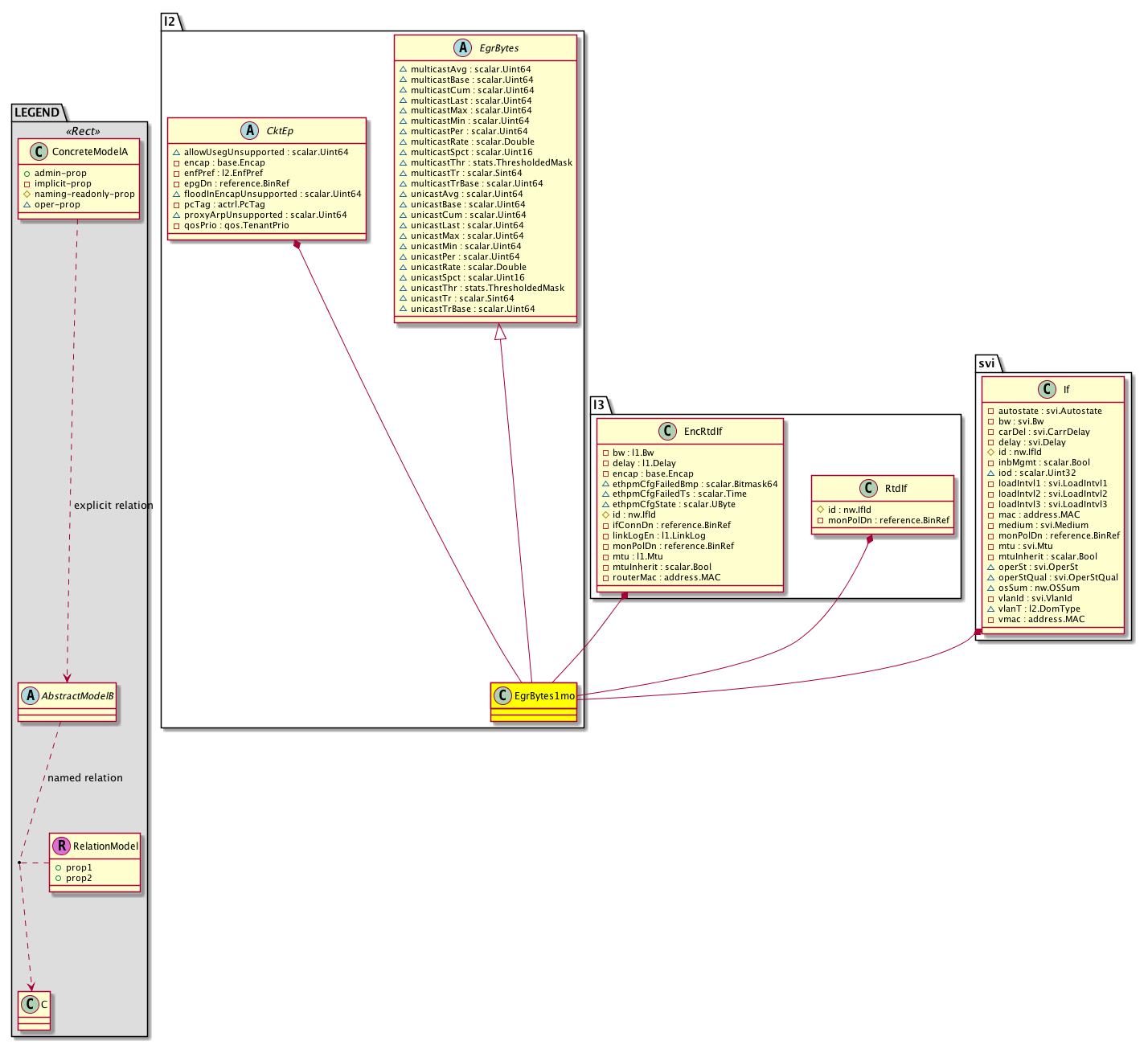The width and height of the screenshot is (1148, 1045).
Task: Click the yellow highlighted EgrBytes1mo class name
Action: 544,696
